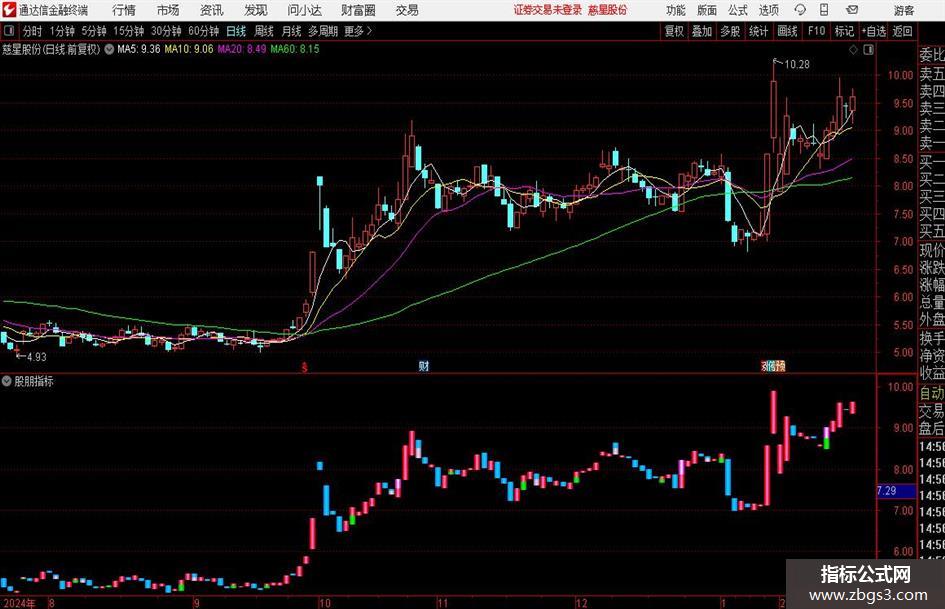Screen dimensions: 945x609
Task: Click the 股朋指标 sub-chart title
Action: coord(34,381)
